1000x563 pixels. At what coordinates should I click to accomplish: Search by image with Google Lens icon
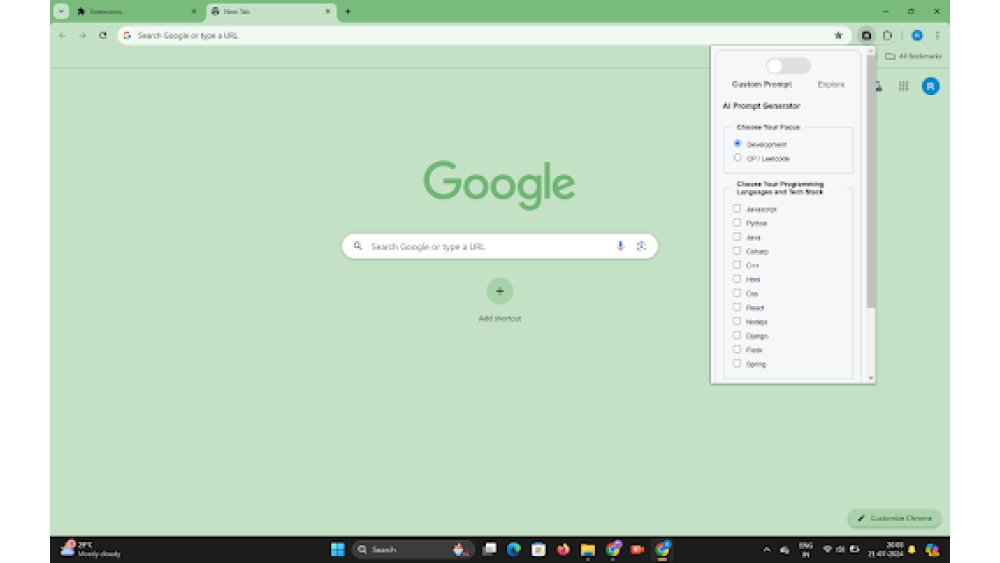tap(641, 246)
